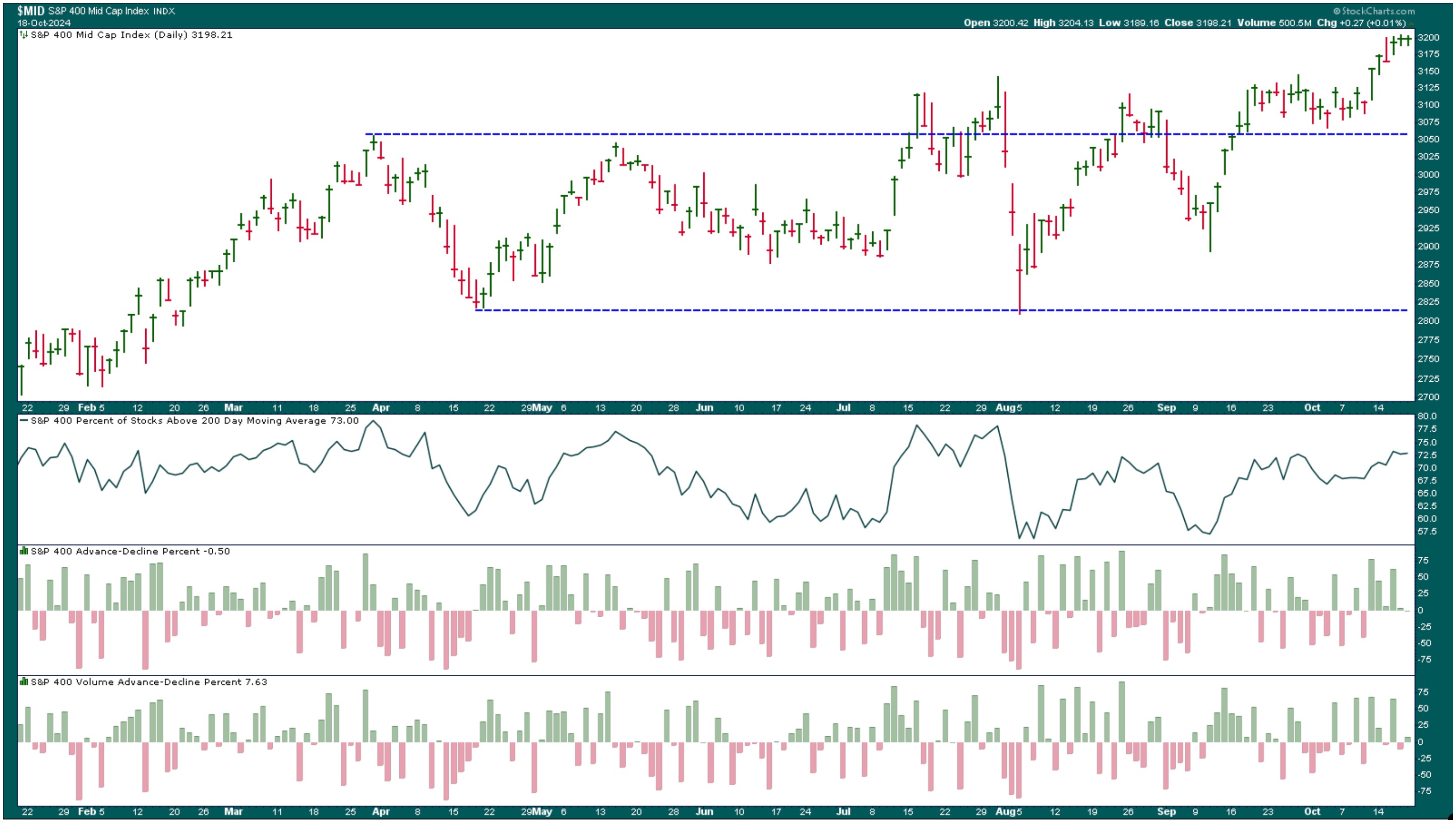The height and width of the screenshot is (823, 1456).
Task: Click the histogram icon beside Volume Advance-Decline Percent
Action: tap(23, 682)
